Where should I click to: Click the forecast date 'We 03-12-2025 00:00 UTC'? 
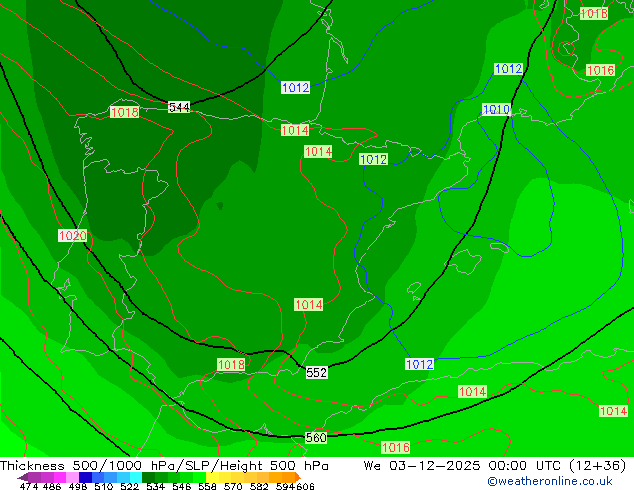(x=463, y=466)
